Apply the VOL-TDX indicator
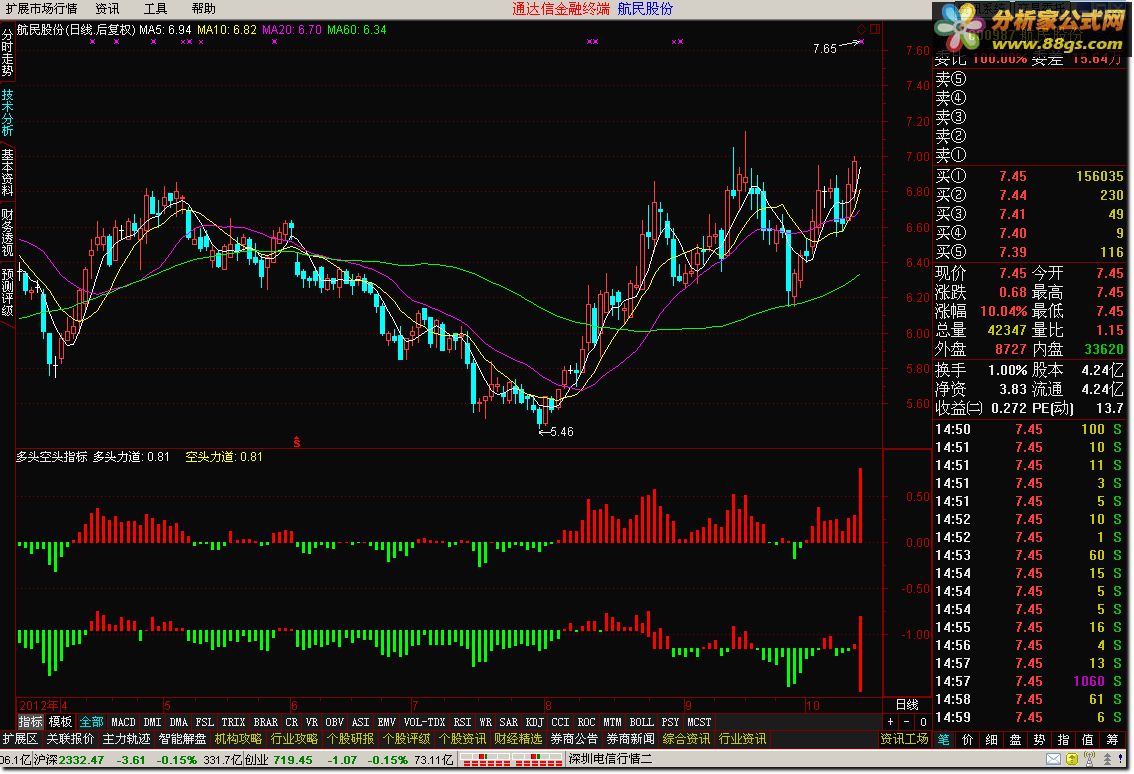 (x=425, y=722)
